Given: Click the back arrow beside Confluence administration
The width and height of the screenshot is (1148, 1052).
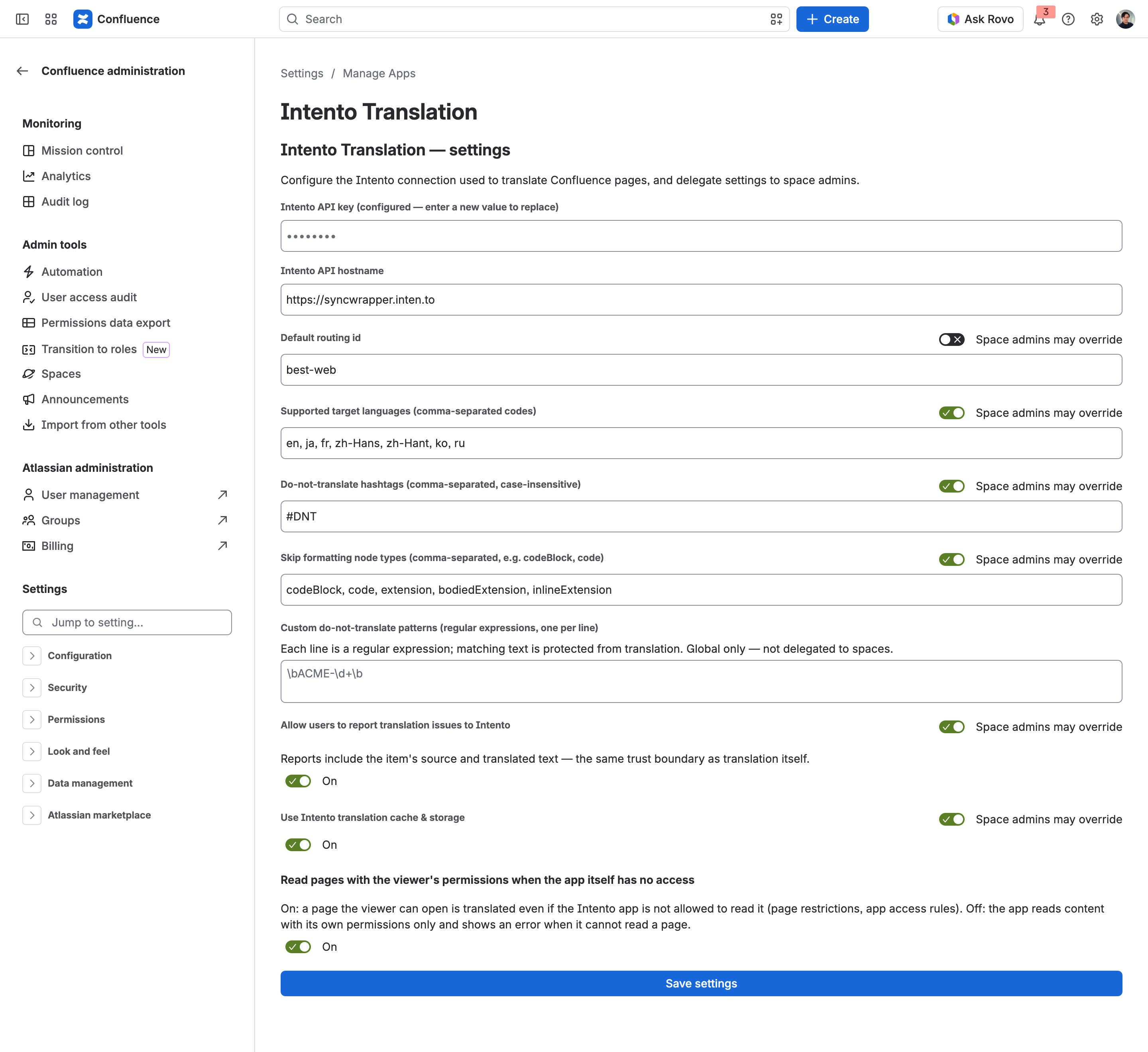Looking at the screenshot, I should [x=22, y=71].
